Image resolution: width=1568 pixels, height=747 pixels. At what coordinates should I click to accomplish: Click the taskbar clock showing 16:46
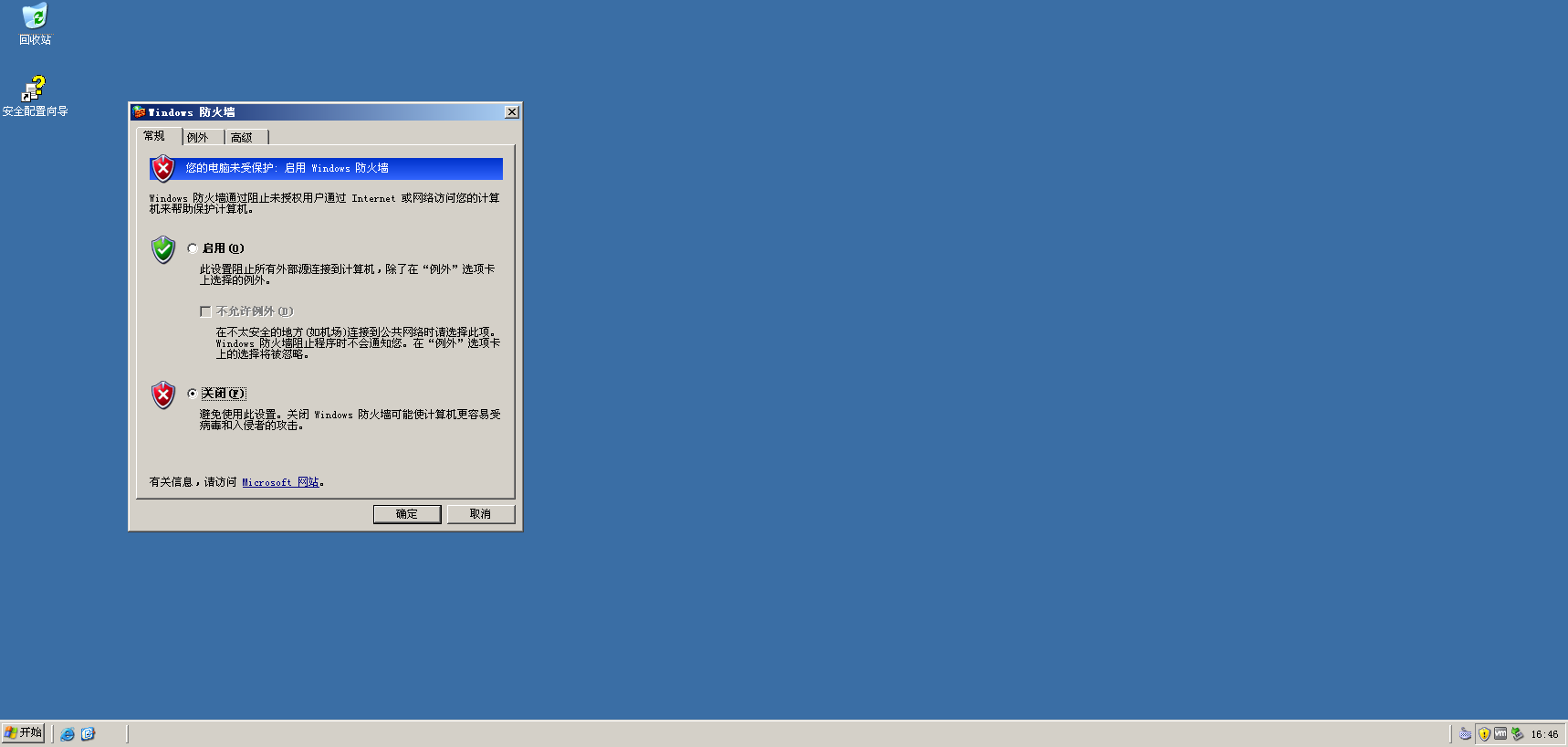coord(1544,734)
